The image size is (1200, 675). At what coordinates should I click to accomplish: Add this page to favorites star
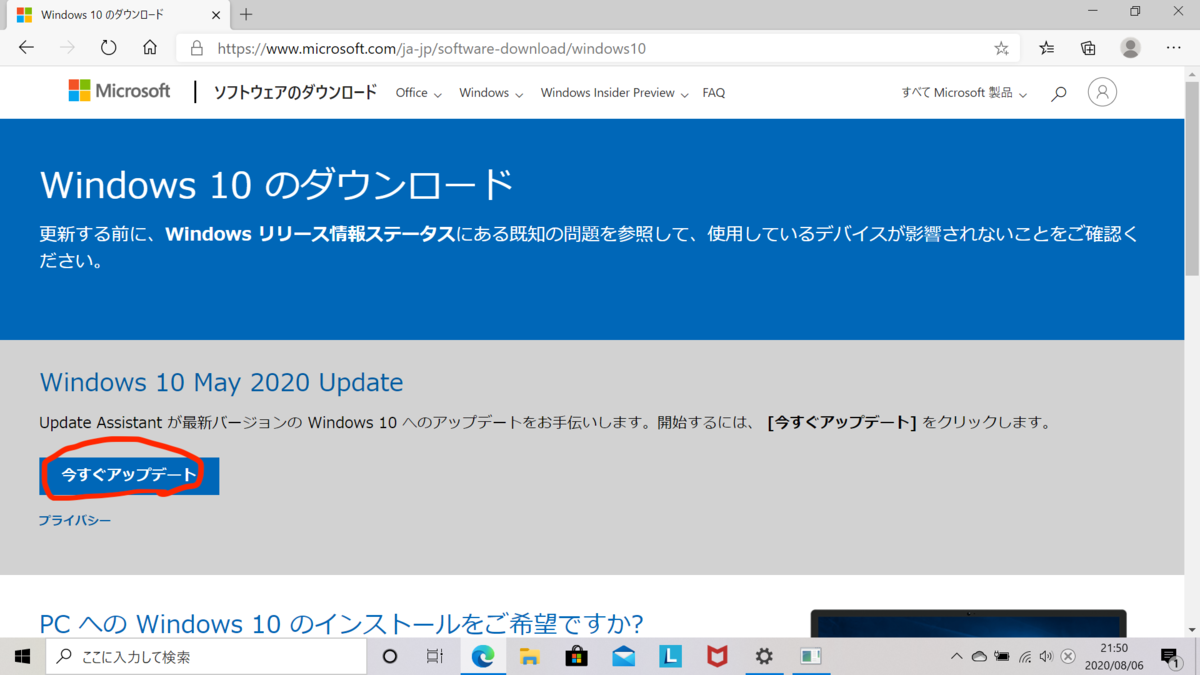click(1001, 48)
